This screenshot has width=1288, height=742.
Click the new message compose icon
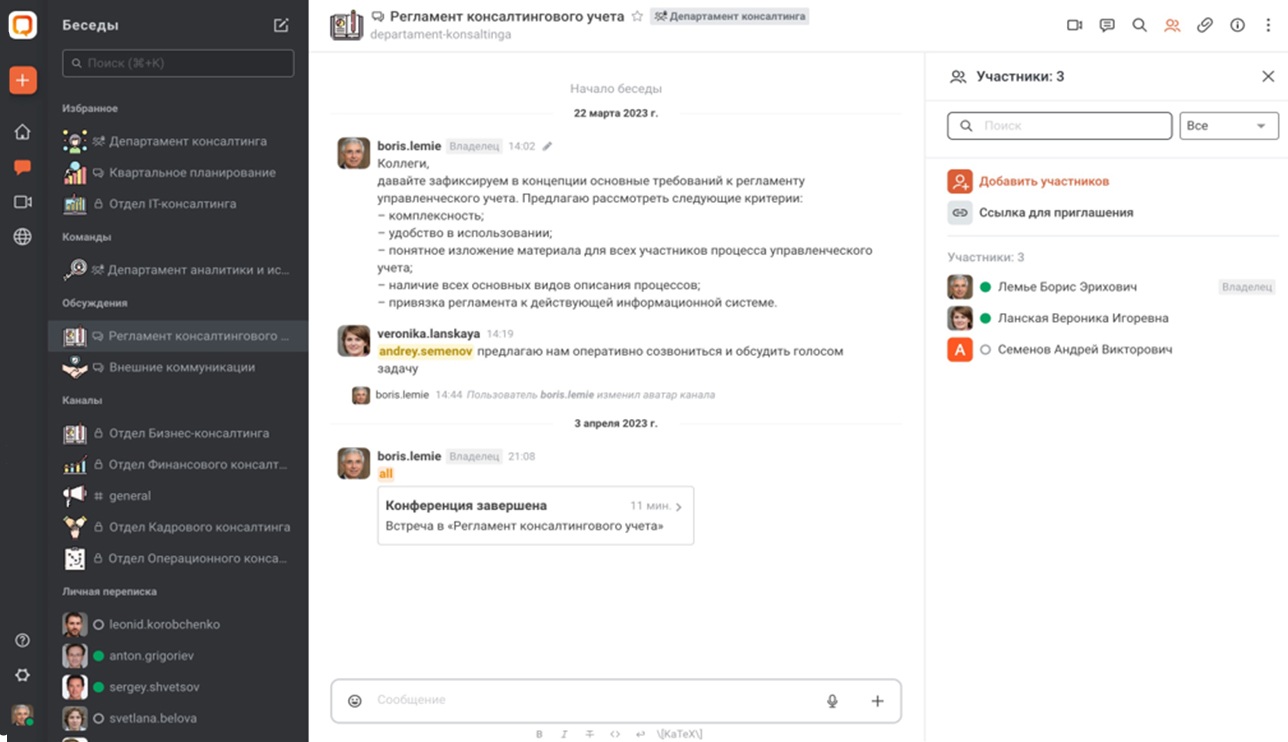tap(281, 26)
